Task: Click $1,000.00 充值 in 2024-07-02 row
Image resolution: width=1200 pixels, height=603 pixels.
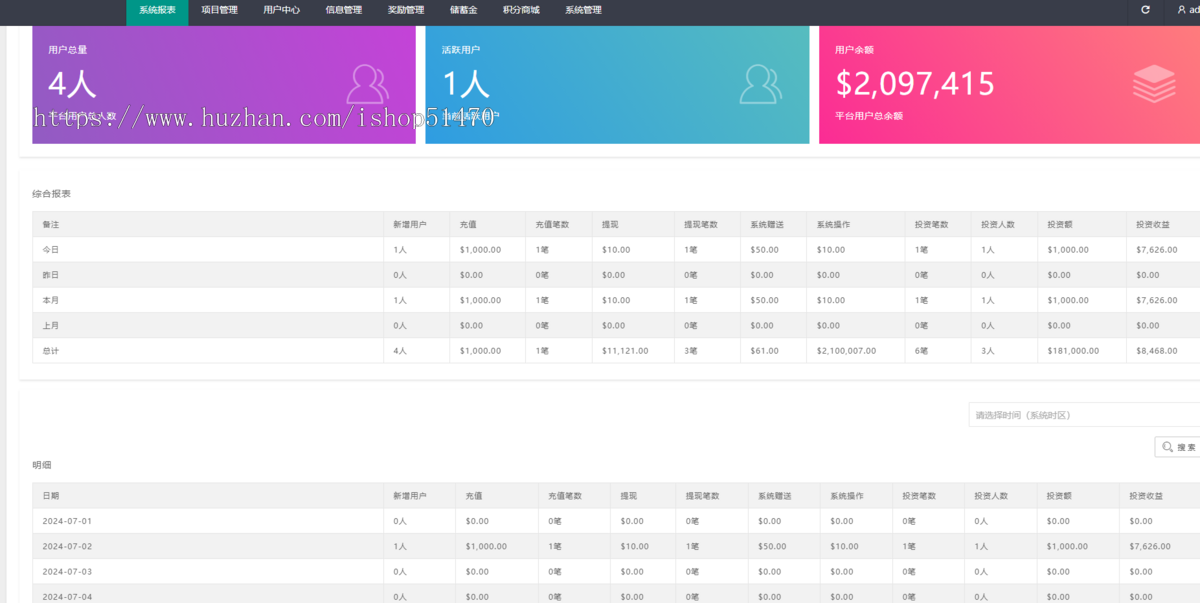Action: tap(486, 546)
